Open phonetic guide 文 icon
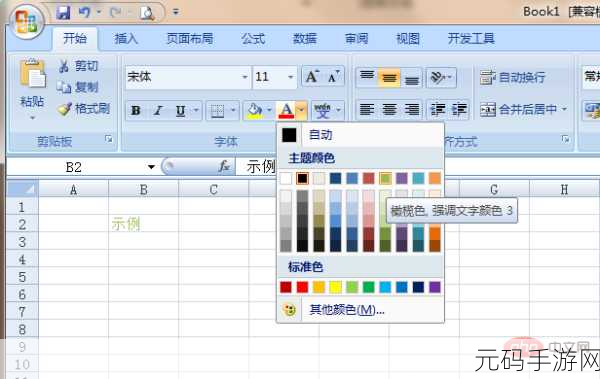Viewport: 600px width, 379px height. tap(323, 111)
